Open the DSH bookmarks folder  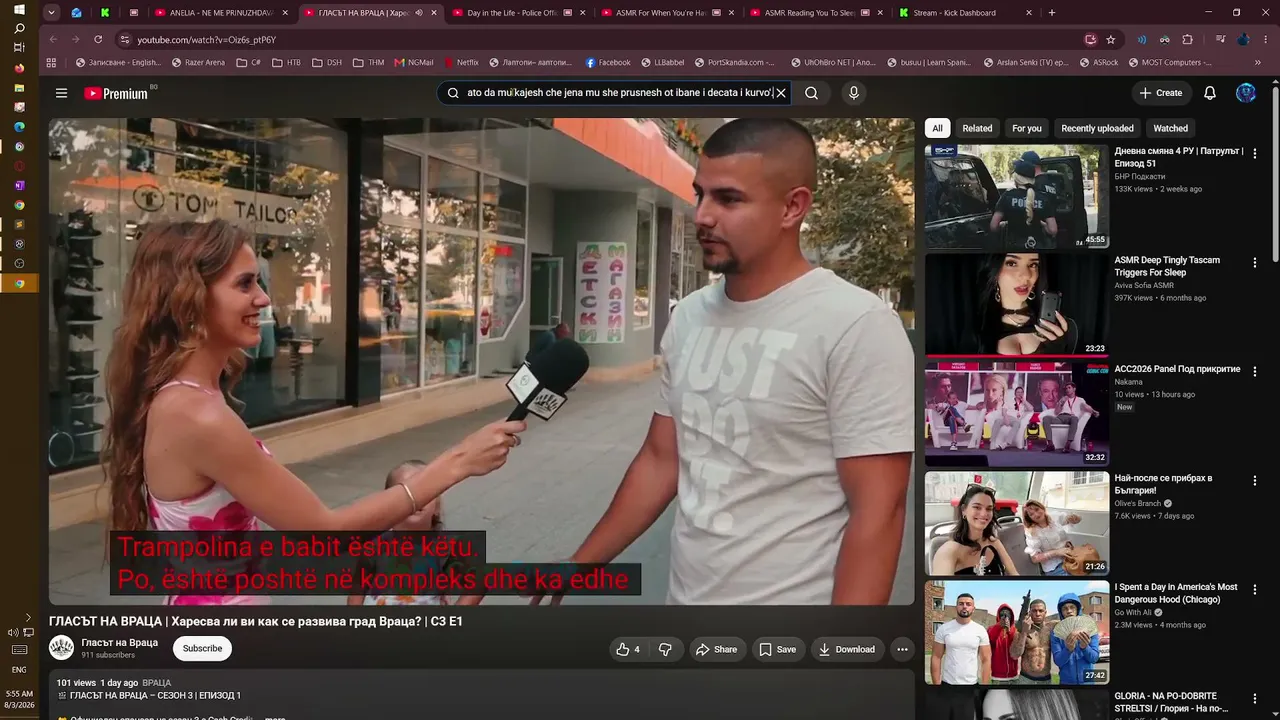(327, 62)
